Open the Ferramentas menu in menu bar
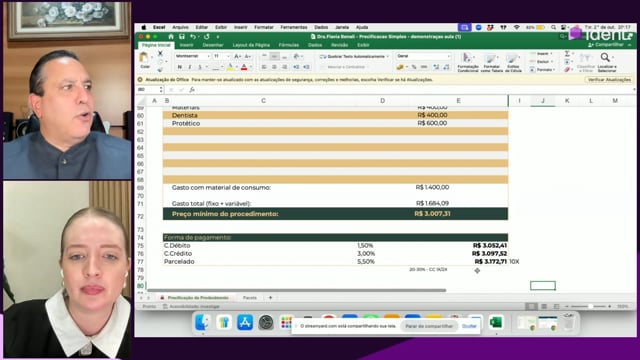The height and width of the screenshot is (360, 640). (x=294, y=27)
